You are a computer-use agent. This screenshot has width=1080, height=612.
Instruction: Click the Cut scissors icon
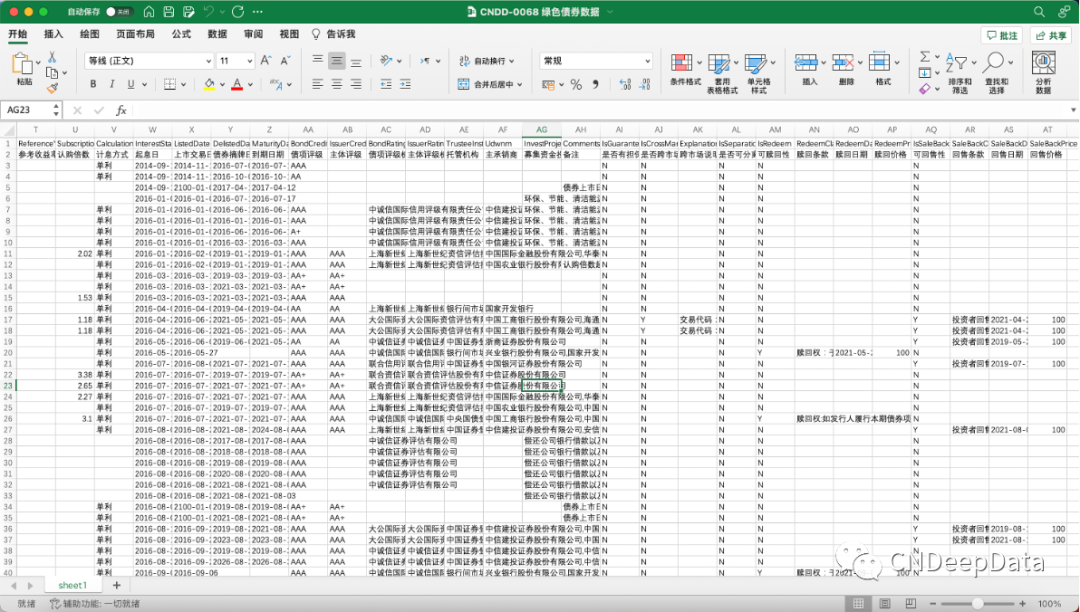point(52,57)
